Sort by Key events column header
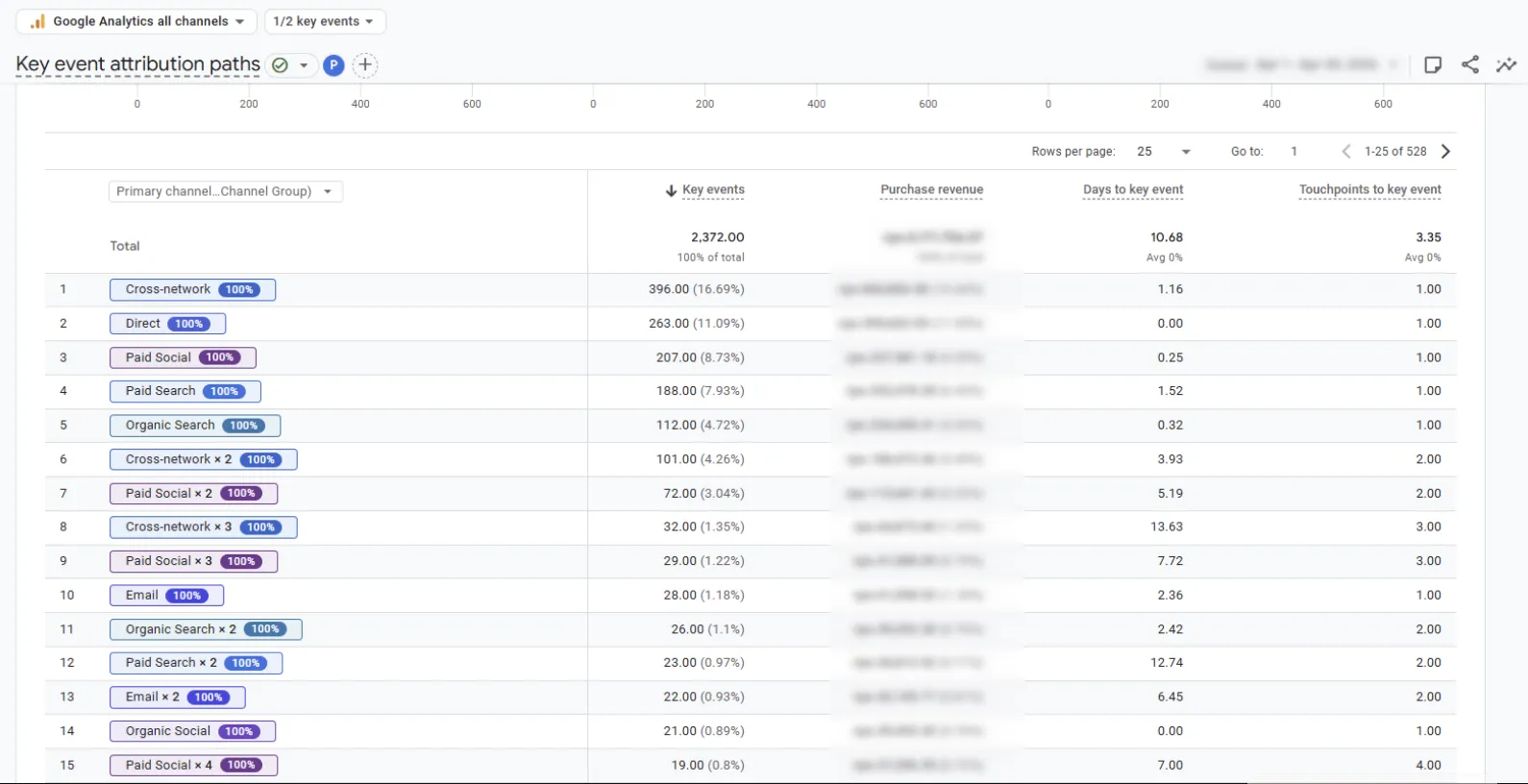1528x784 pixels. [x=713, y=190]
